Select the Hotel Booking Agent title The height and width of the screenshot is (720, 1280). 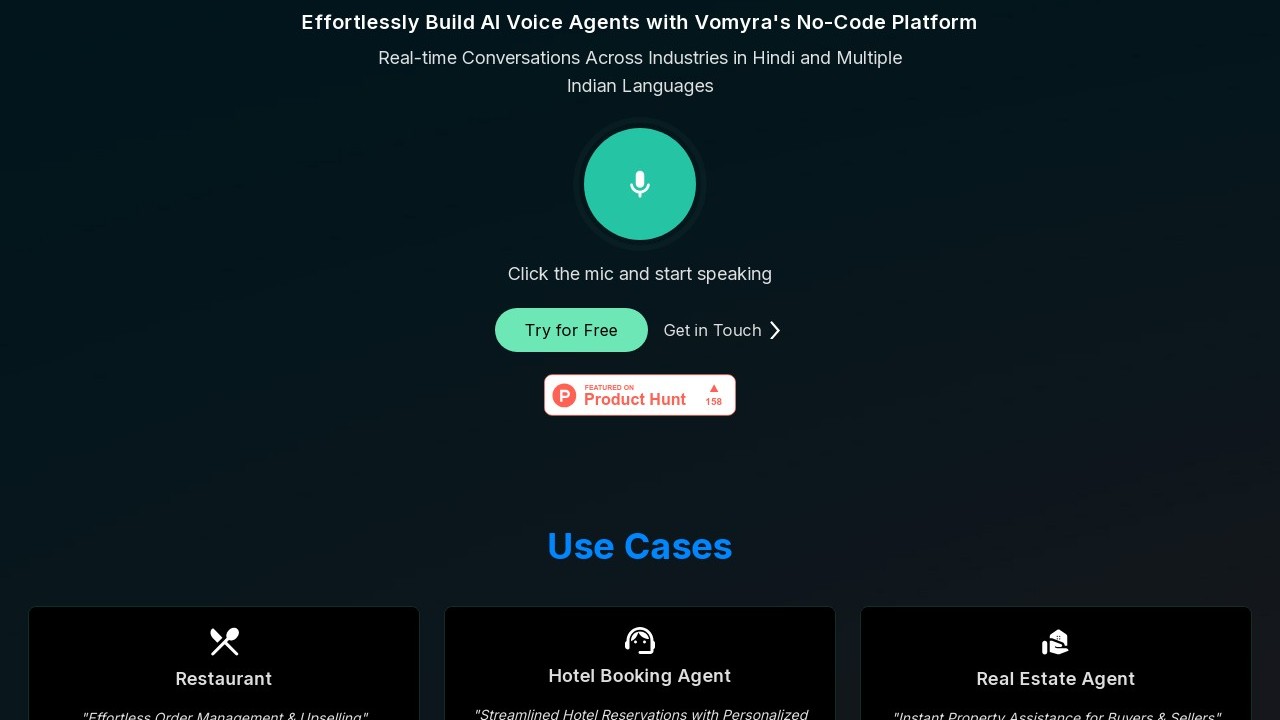640,676
